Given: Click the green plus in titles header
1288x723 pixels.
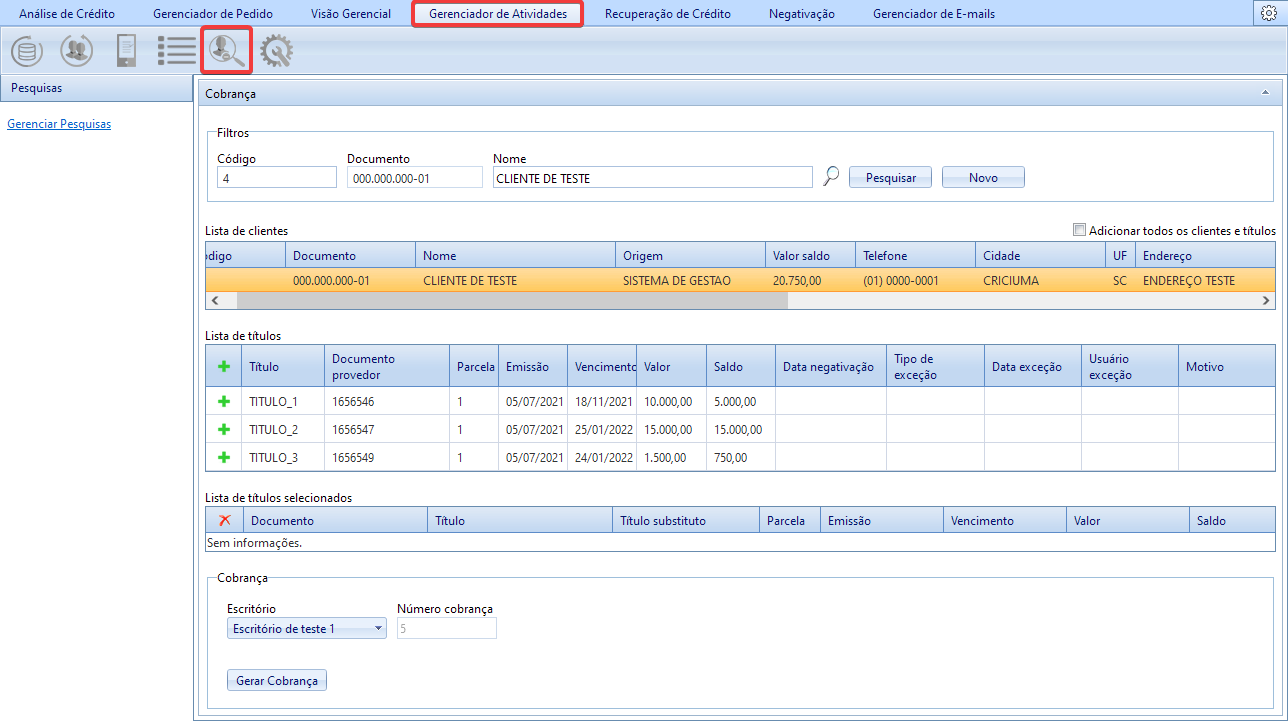Looking at the screenshot, I should coord(224,367).
